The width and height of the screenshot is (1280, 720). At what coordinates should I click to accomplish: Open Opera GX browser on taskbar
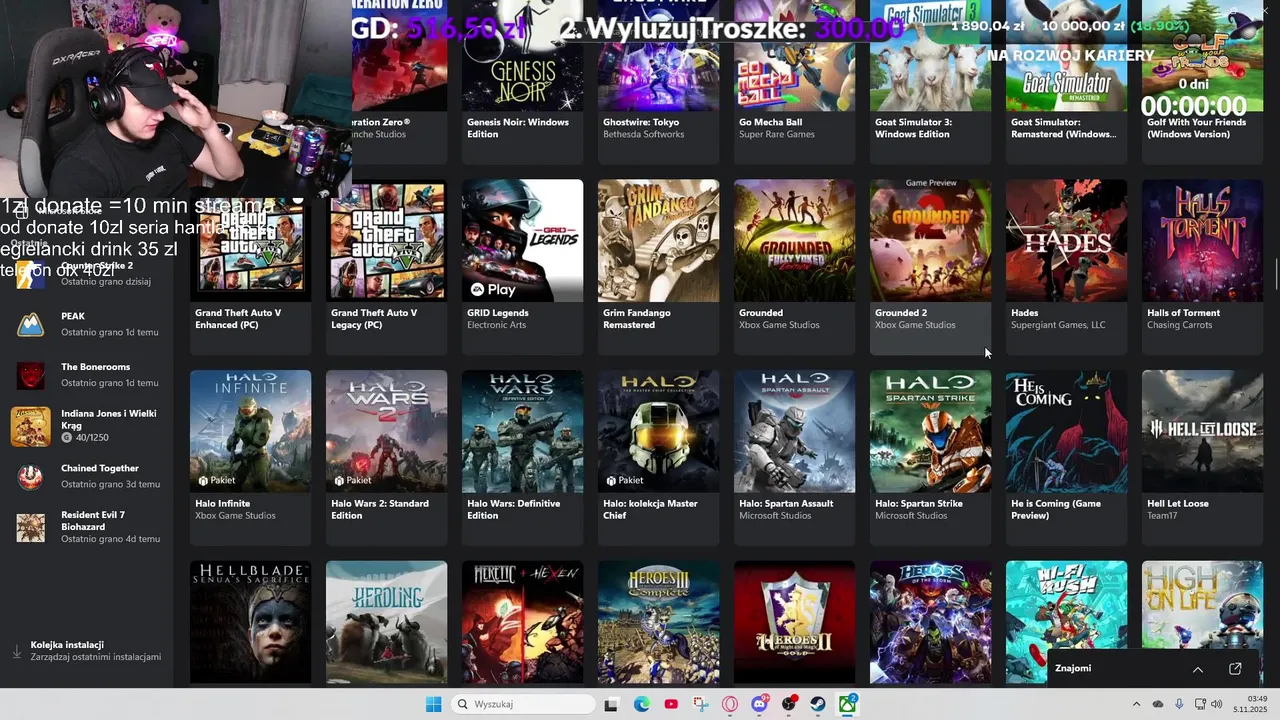[730, 704]
